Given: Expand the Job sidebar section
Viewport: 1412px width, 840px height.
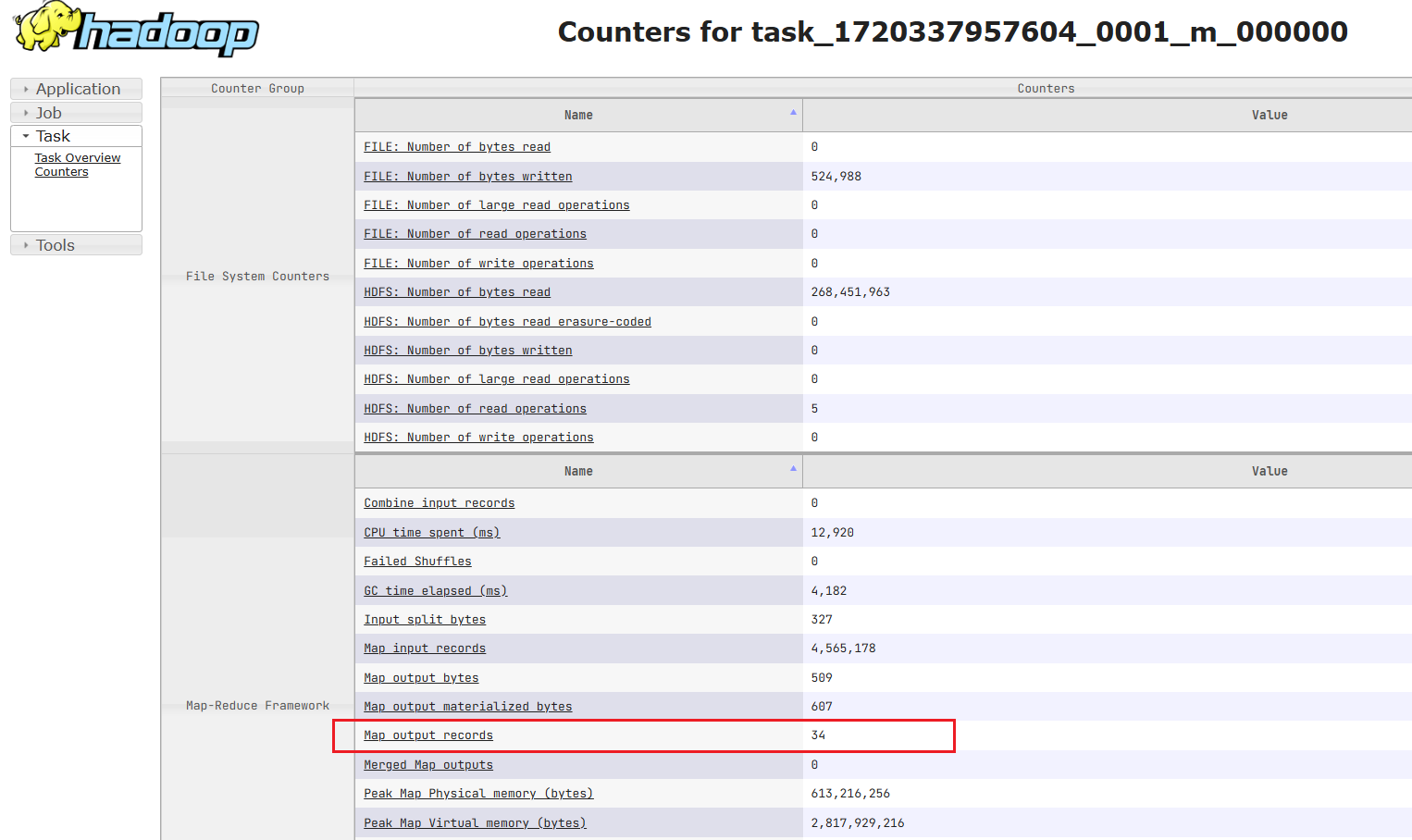Looking at the screenshot, I should [x=48, y=113].
